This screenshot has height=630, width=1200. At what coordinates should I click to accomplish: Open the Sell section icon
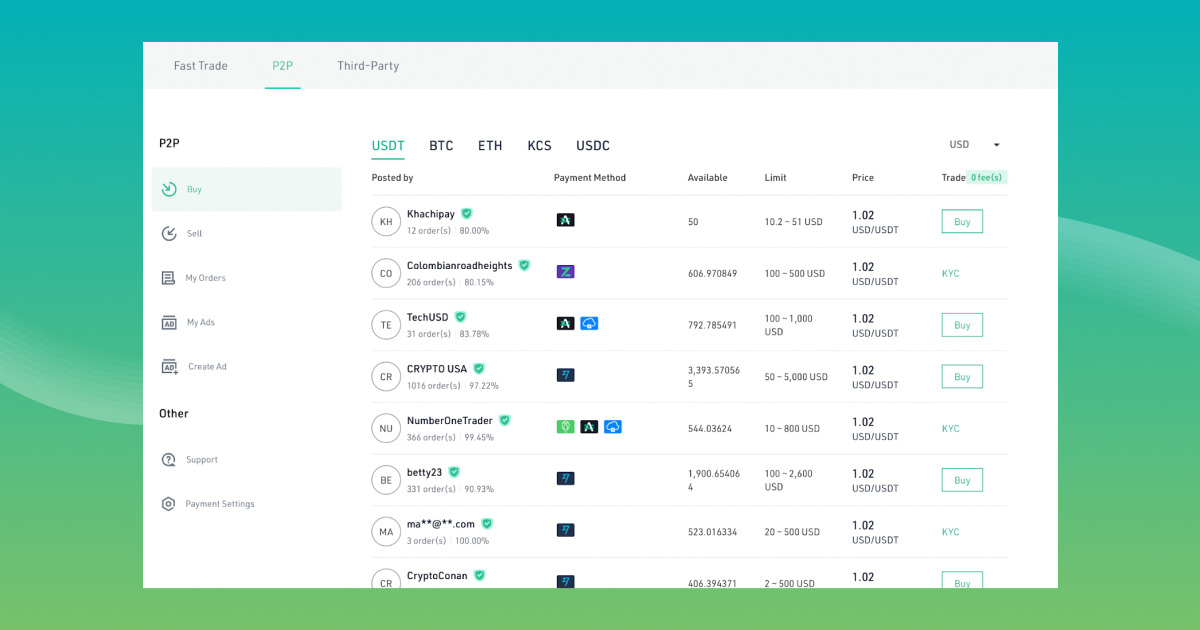169,233
